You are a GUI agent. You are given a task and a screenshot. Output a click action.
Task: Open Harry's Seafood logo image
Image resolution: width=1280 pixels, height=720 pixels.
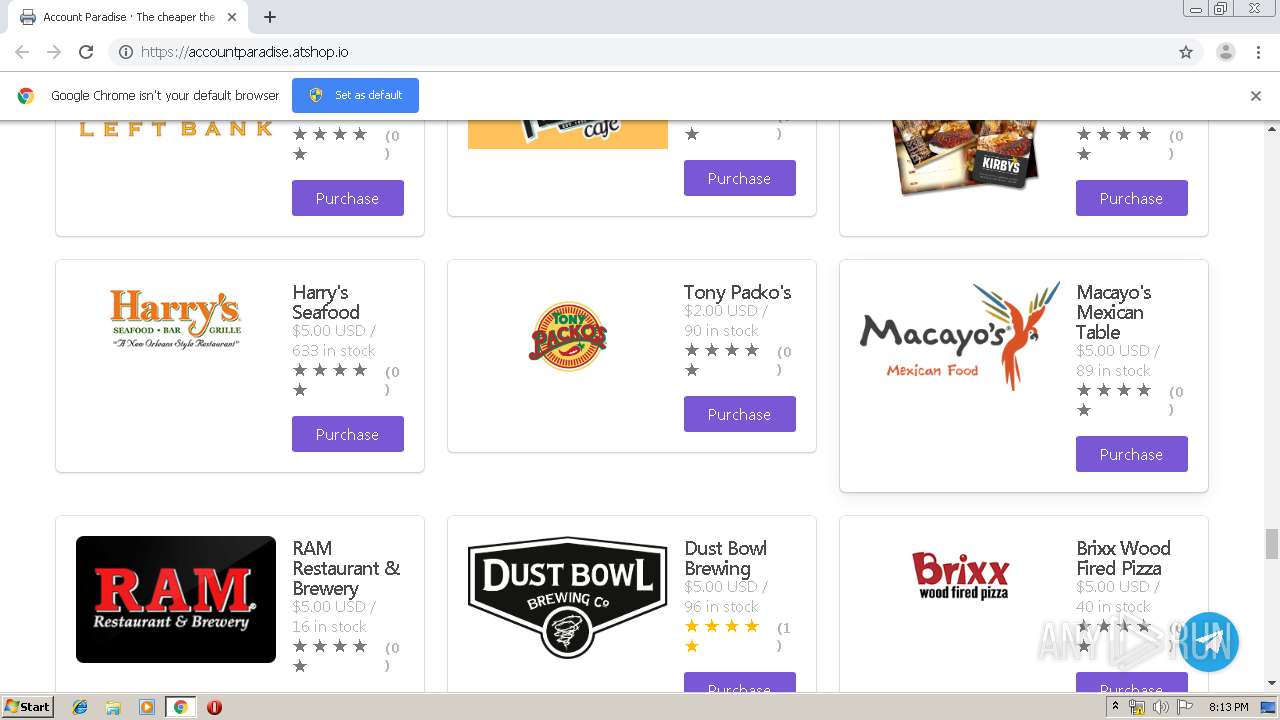(x=176, y=317)
